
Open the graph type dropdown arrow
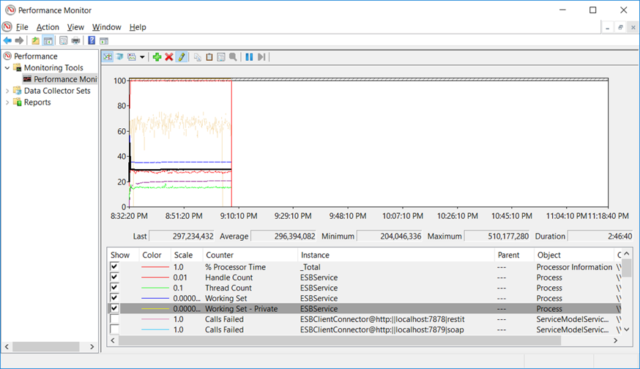click(x=142, y=57)
